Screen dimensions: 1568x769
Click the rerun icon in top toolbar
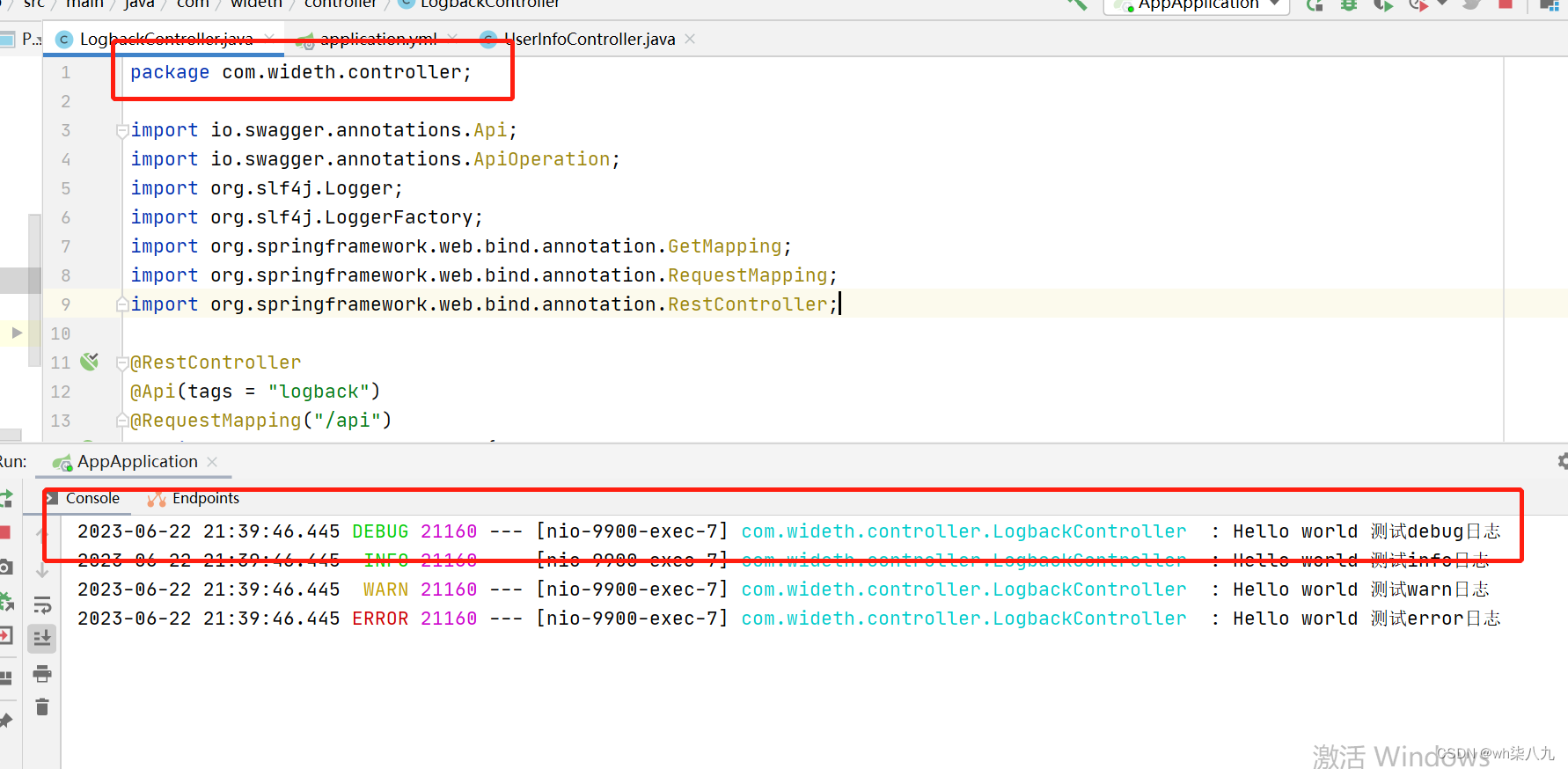(x=1315, y=5)
